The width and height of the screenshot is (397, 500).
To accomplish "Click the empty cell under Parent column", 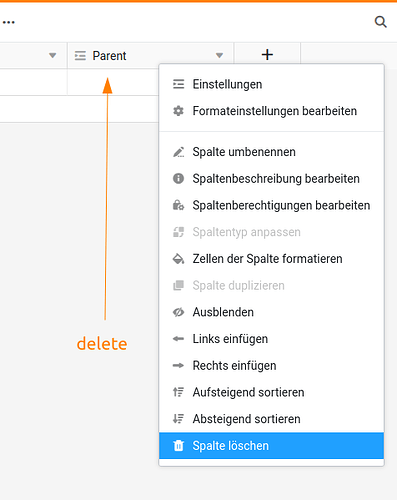I will click(113, 82).
